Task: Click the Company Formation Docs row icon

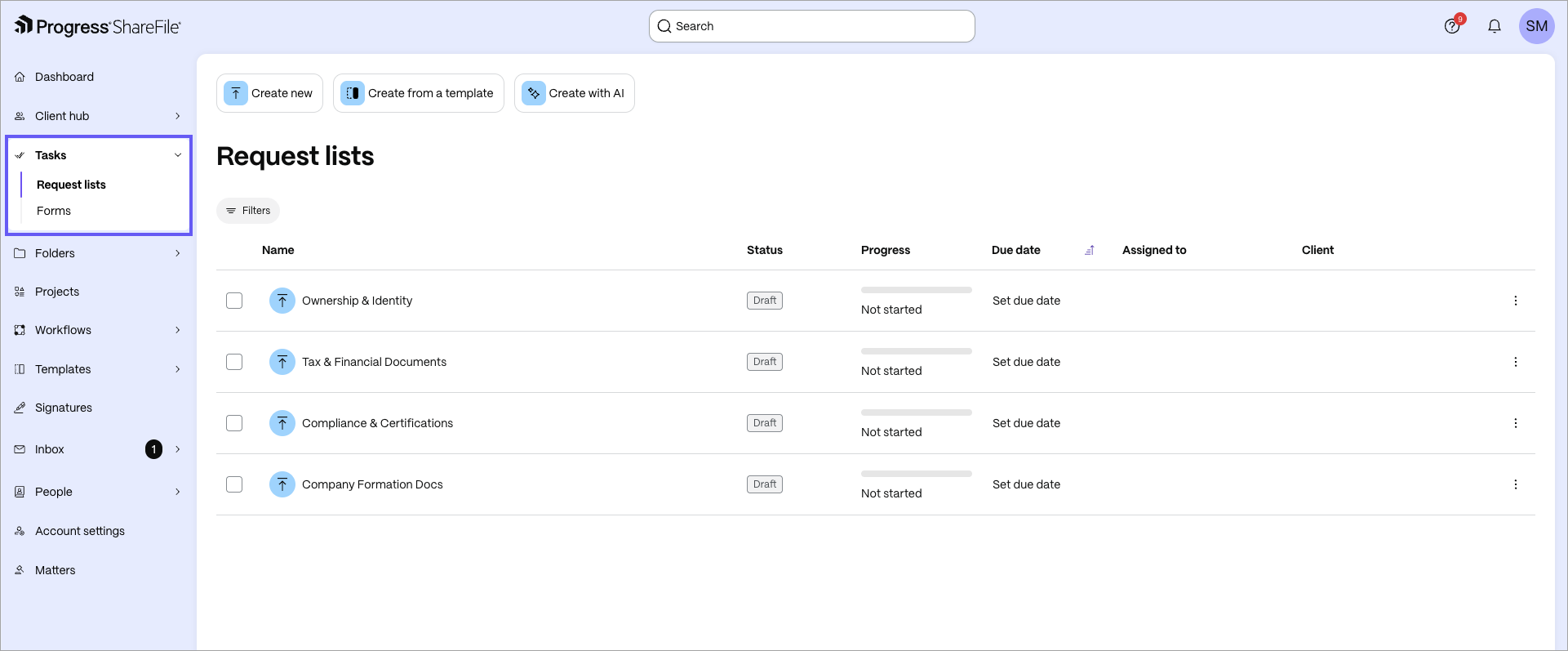Action: (x=282, y=484)
